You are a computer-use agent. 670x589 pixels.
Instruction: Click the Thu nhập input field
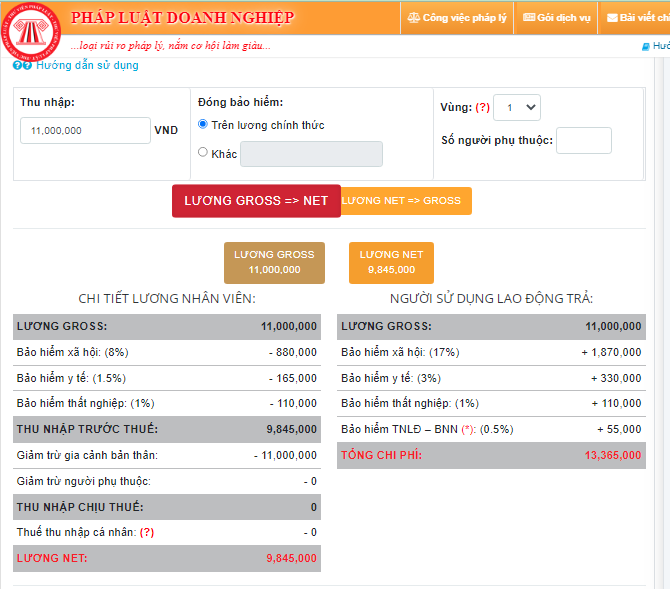(85, 130)
